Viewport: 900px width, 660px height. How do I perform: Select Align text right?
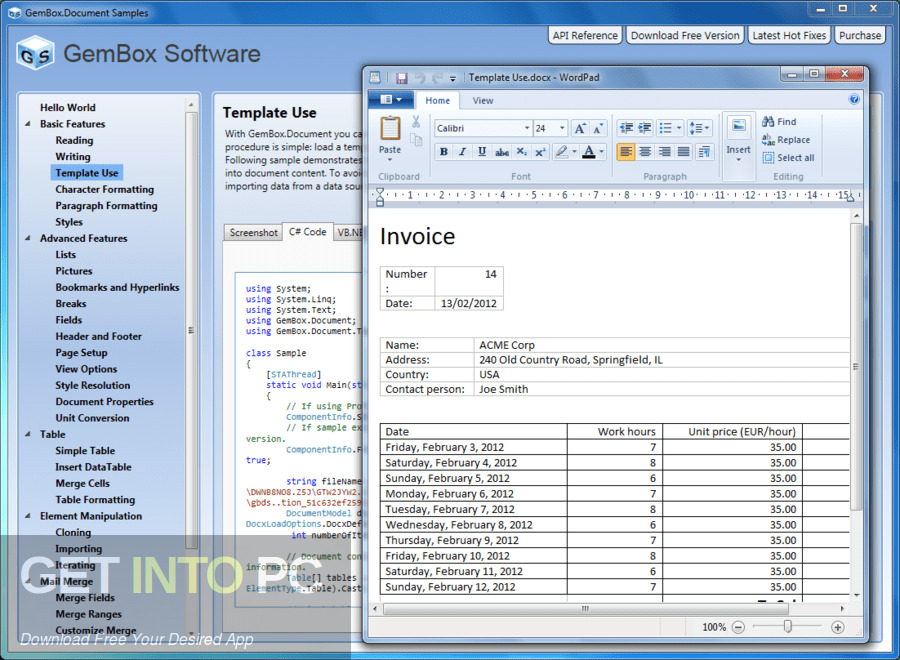(x=664, y=152)
